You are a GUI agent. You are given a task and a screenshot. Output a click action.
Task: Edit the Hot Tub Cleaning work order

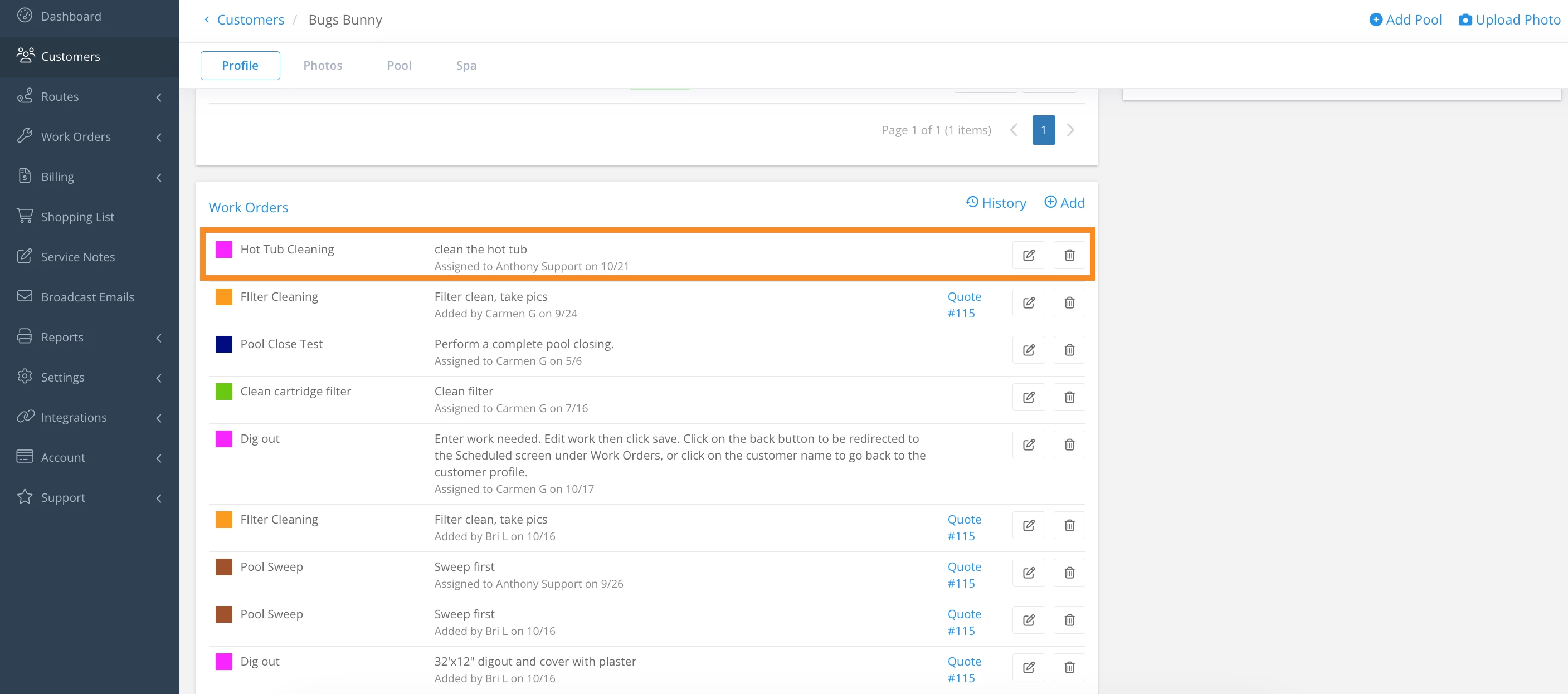point(1028,256)
